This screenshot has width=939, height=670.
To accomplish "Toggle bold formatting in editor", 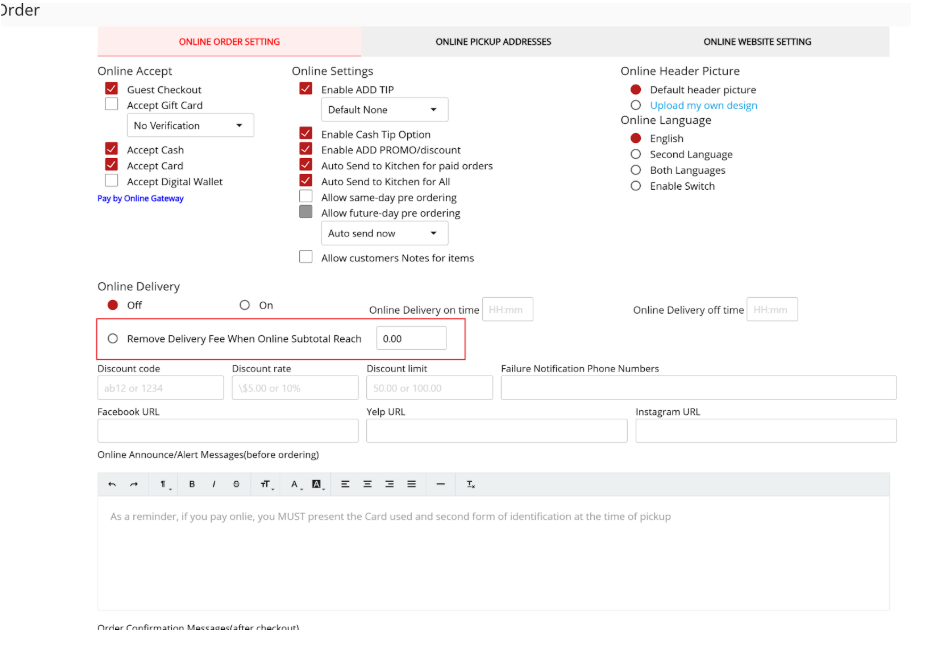I will click(x=192, y=484).
